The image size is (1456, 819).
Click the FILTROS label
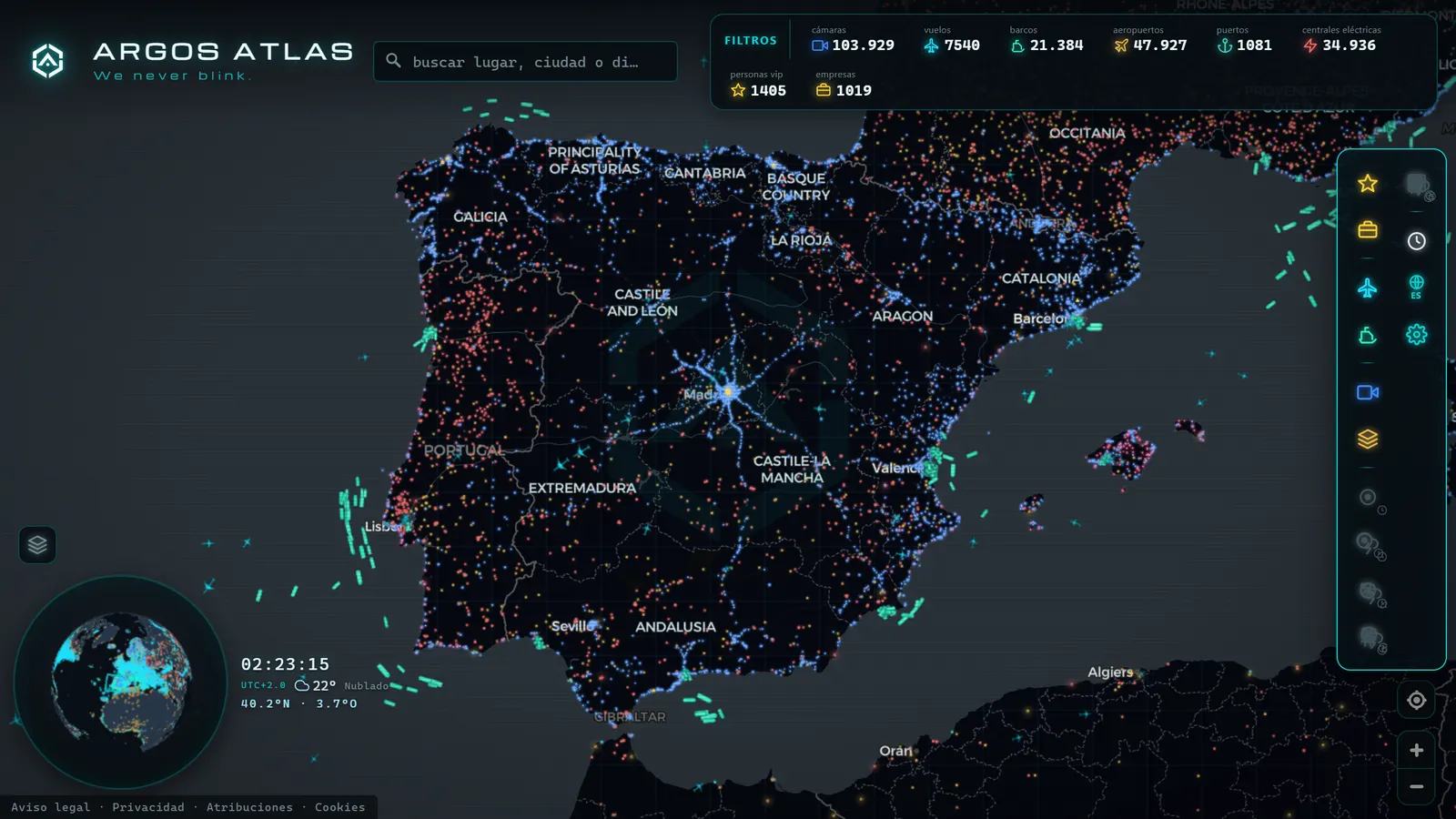click(x=751, y=41)
